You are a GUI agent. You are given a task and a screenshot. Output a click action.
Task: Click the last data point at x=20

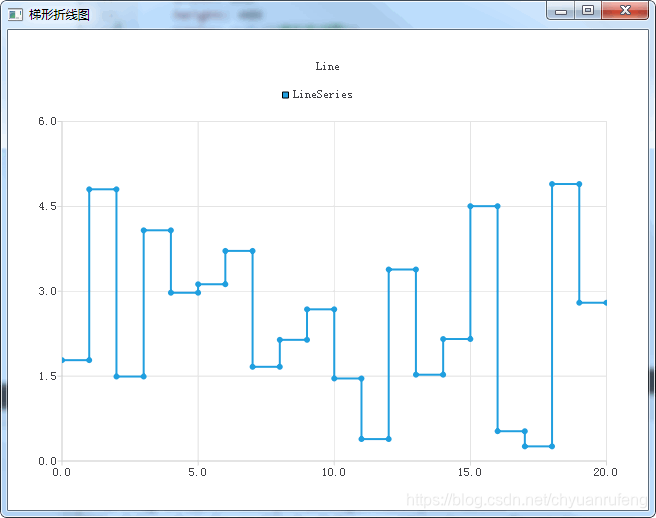[x=606, y=303]
